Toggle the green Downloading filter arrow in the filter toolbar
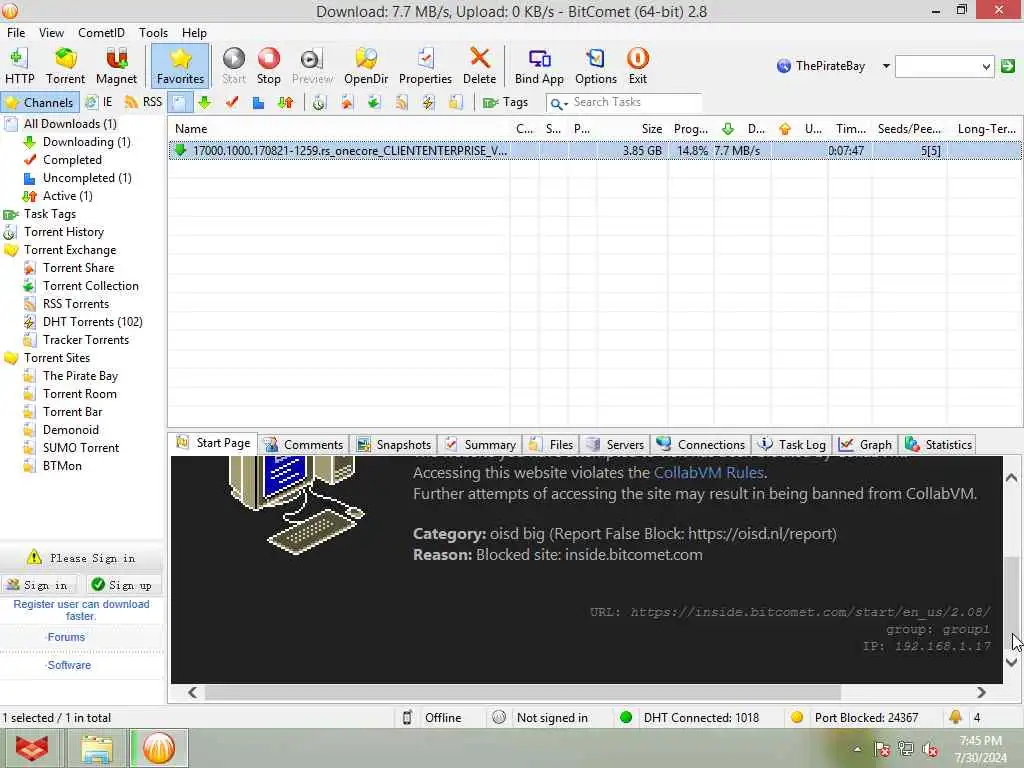Screen dimensions: 1024x768 [205, 103]
